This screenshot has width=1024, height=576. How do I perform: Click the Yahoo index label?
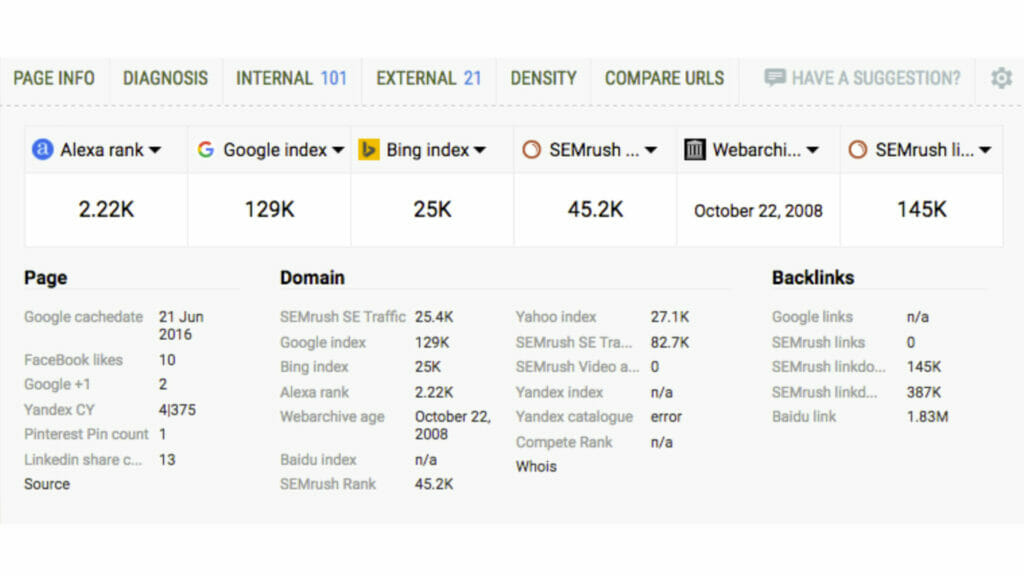[x=556, y=317]
